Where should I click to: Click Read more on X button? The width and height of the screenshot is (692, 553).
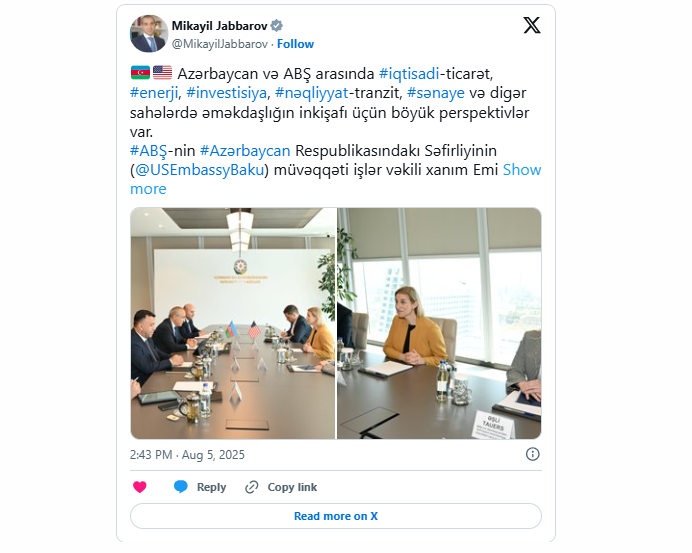click(x=336, y=516)
